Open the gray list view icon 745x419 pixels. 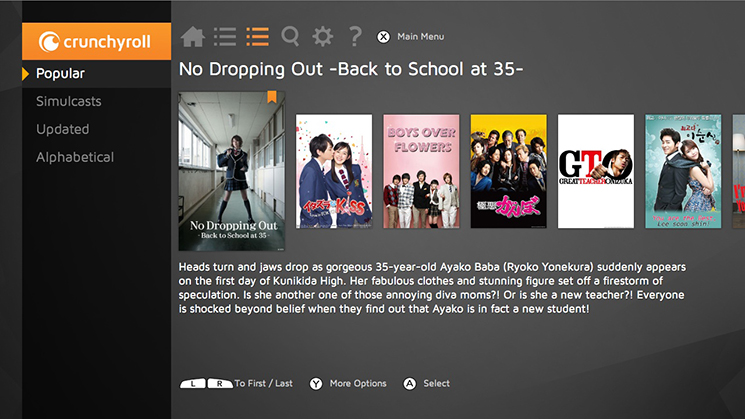[225, 37]
